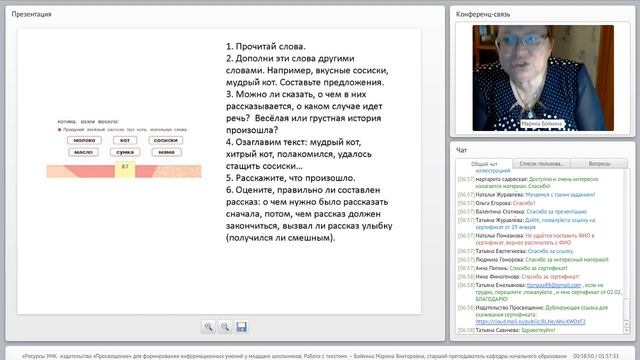Click the word box 'мама' on the slide
The width and height of the screenshot is (640, 360).
tap(167, 152)
